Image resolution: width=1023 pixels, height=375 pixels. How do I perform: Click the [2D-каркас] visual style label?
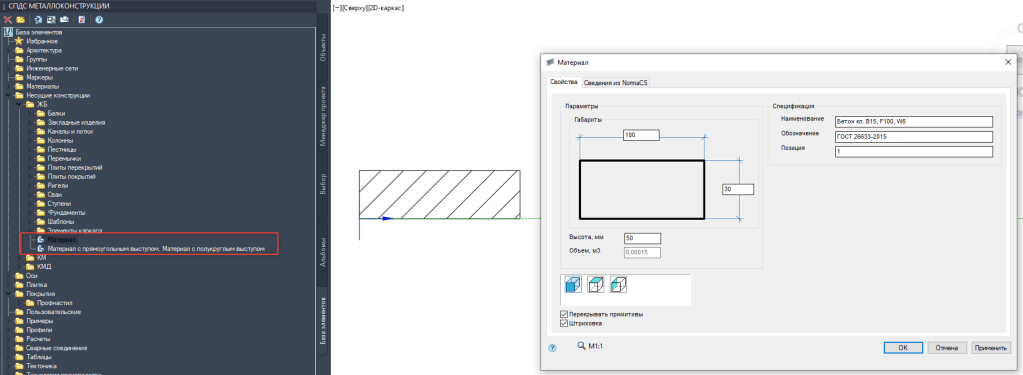tap(387, 8)
